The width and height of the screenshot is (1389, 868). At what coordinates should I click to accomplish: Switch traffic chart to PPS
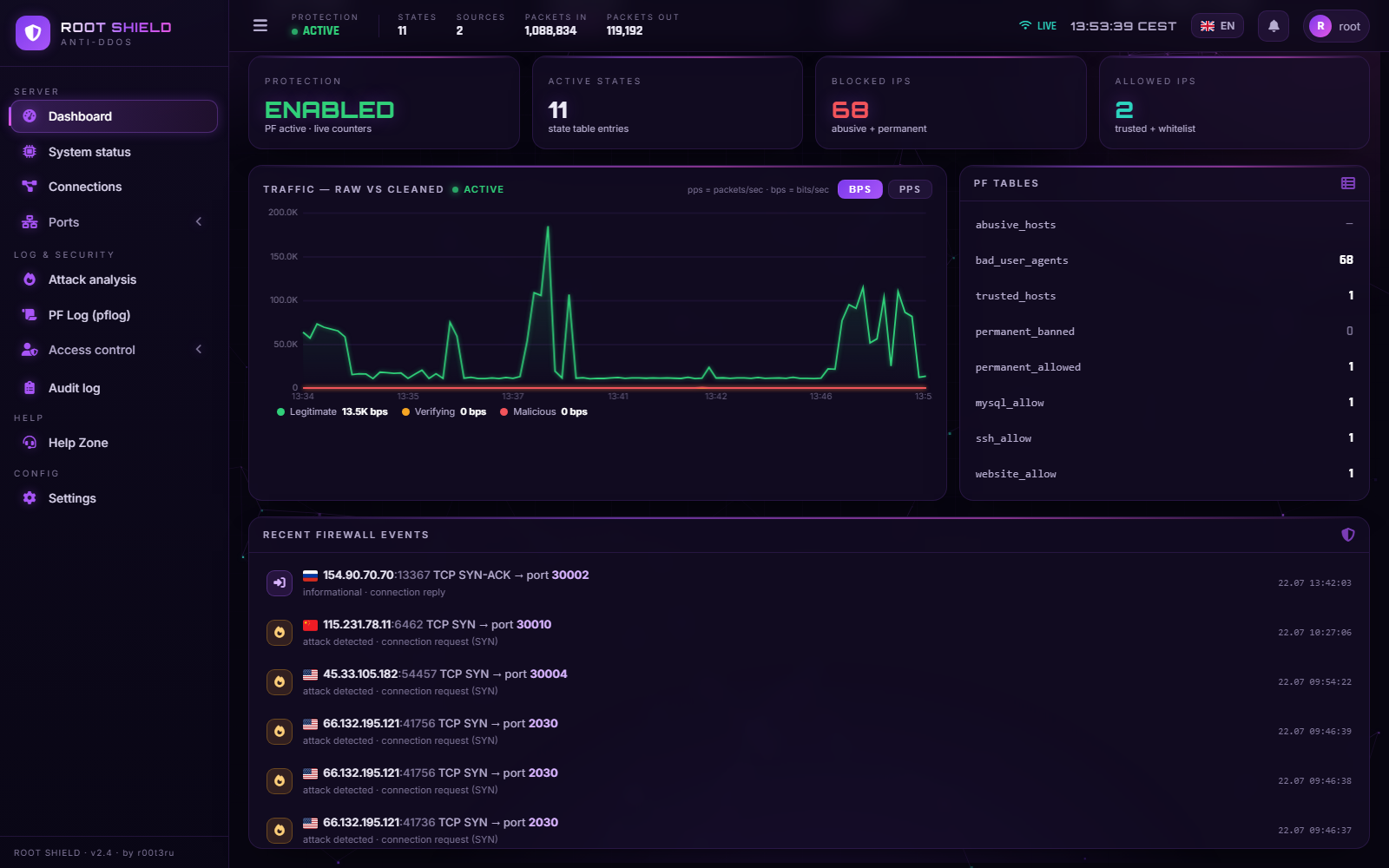[x=910, y=189]
